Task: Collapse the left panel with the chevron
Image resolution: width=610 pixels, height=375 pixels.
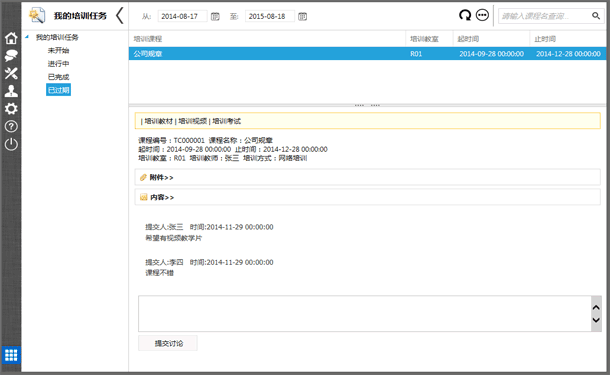Action: pyautogui.click(x=119, y=16)
